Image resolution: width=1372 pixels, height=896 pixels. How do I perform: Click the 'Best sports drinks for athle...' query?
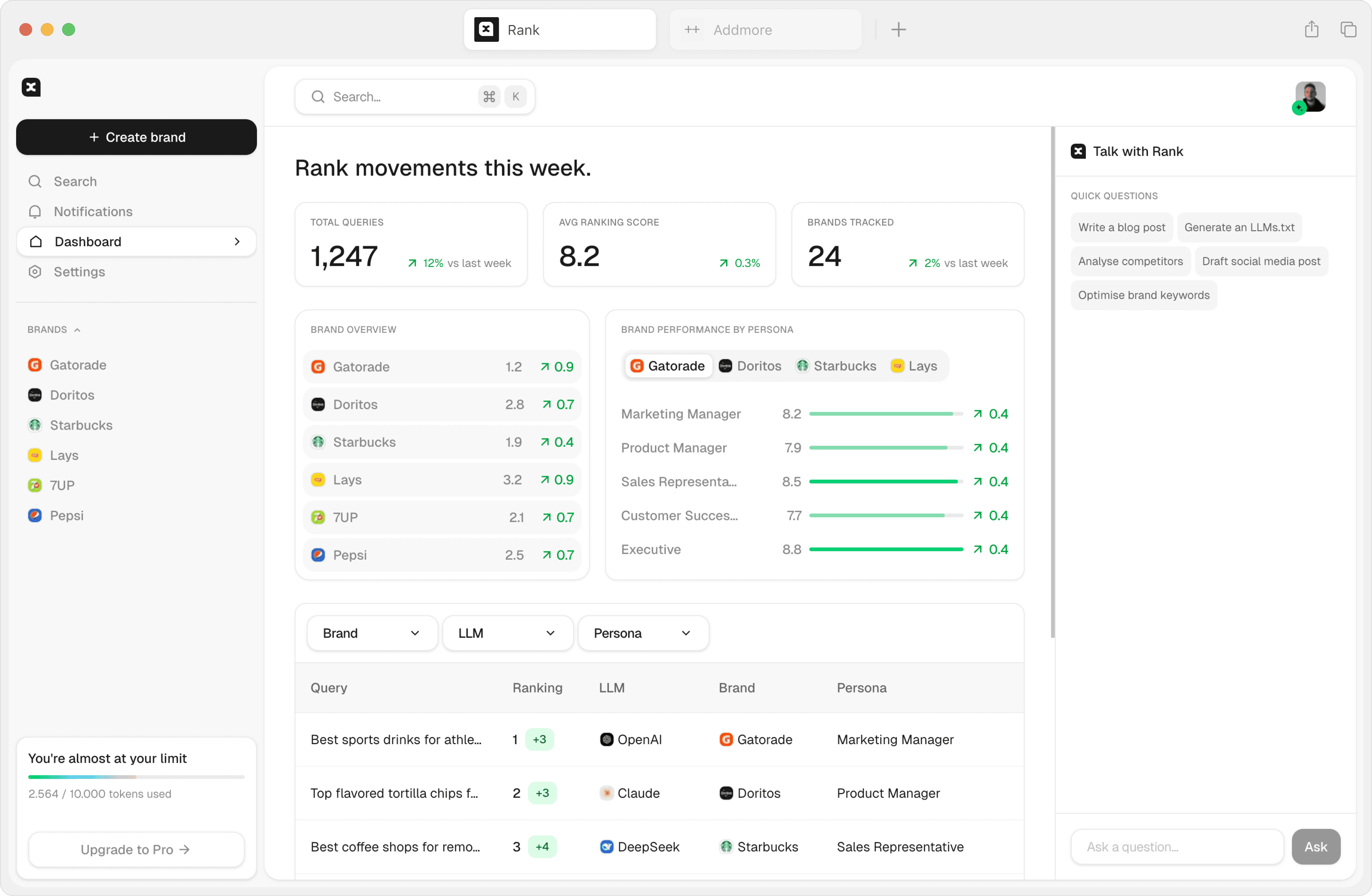[x=396, y=739]
